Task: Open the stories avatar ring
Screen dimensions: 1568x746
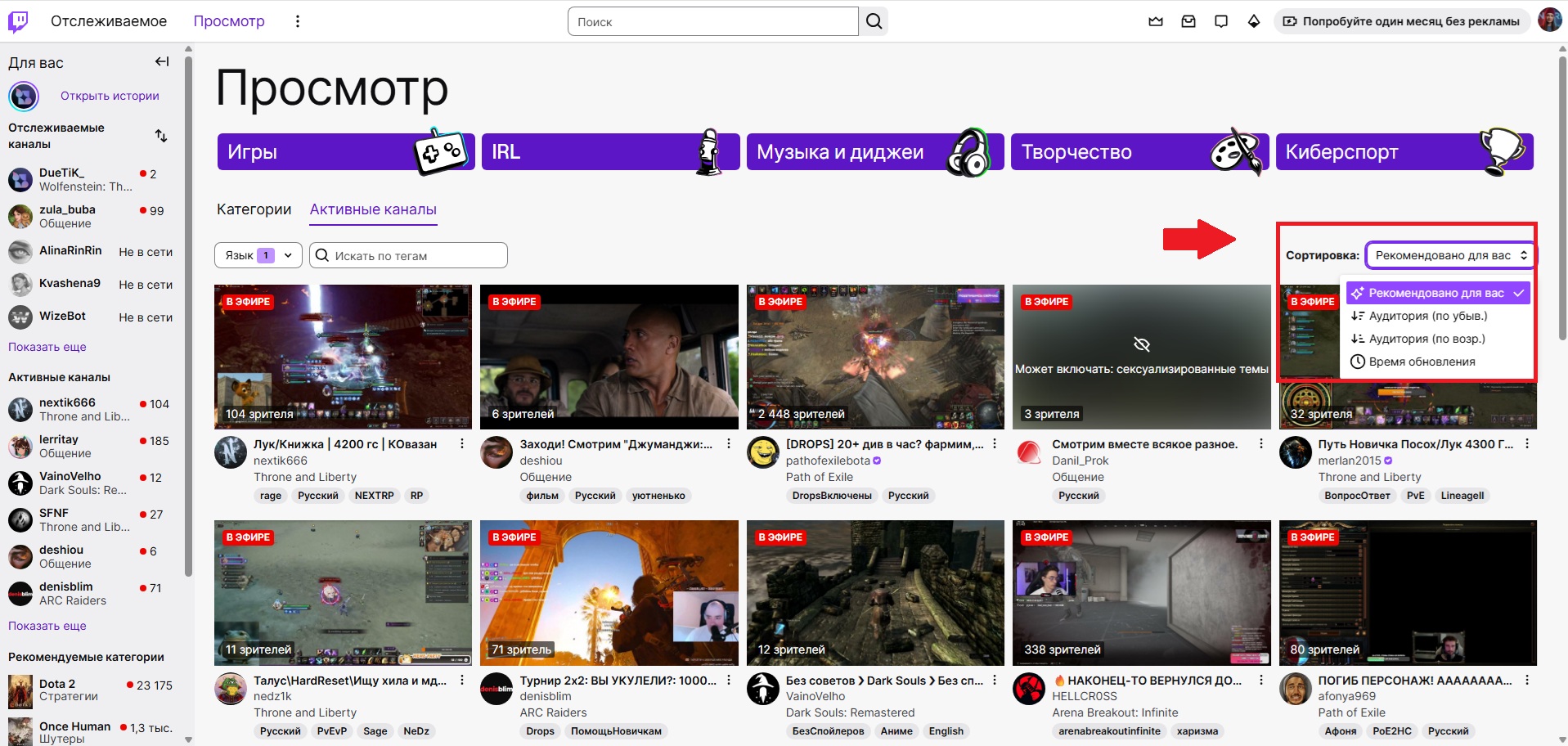Action: tap(24, 97)
